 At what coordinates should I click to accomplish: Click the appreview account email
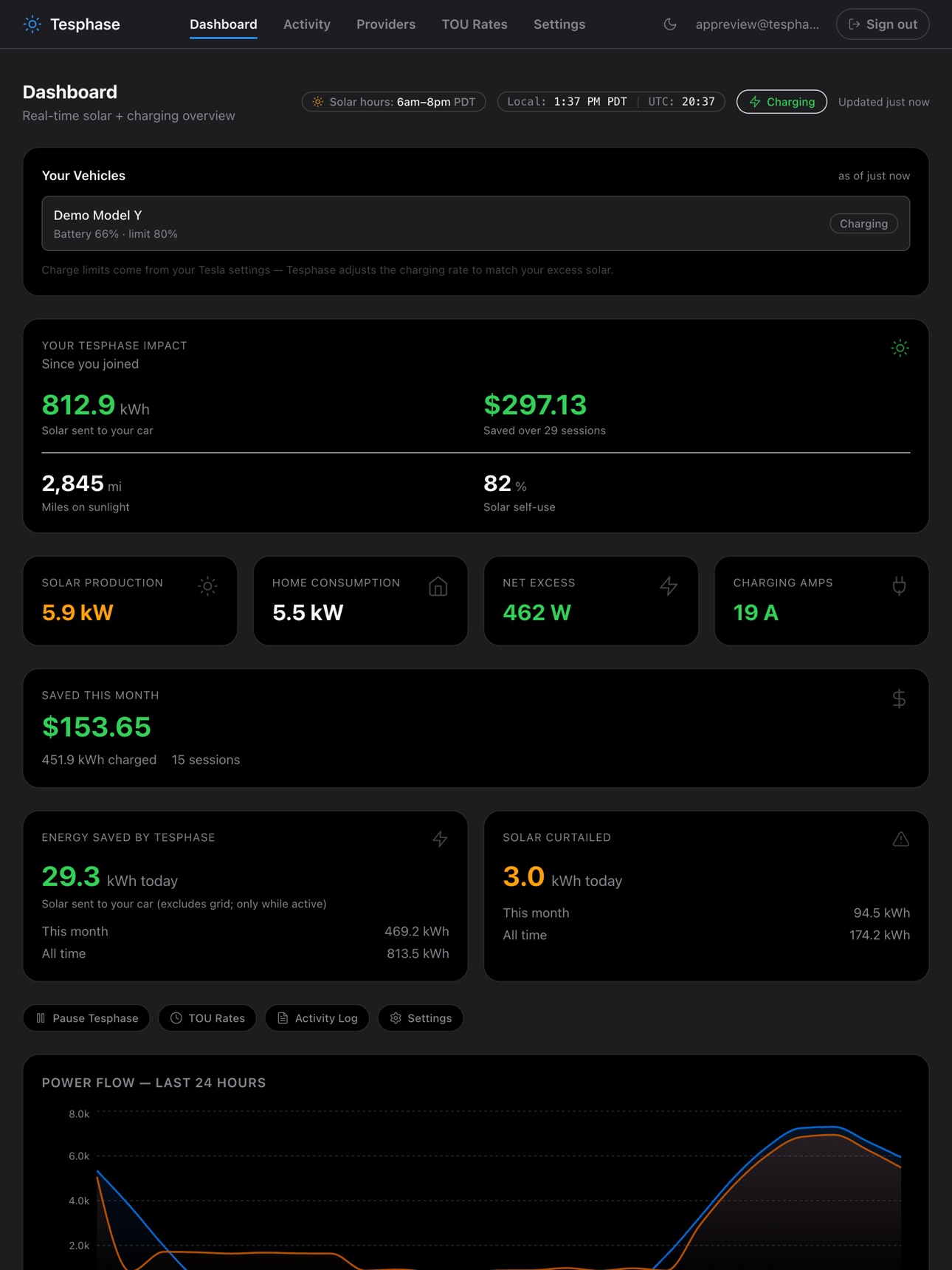[757, 24]
